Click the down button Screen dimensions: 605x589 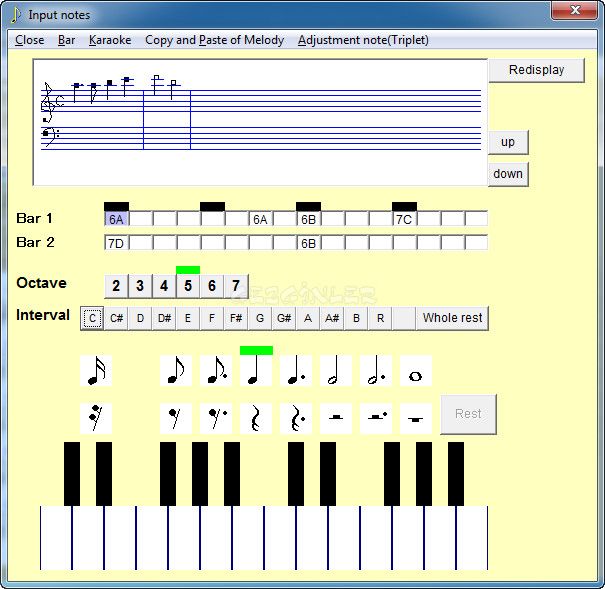click(x=508, y=174)
